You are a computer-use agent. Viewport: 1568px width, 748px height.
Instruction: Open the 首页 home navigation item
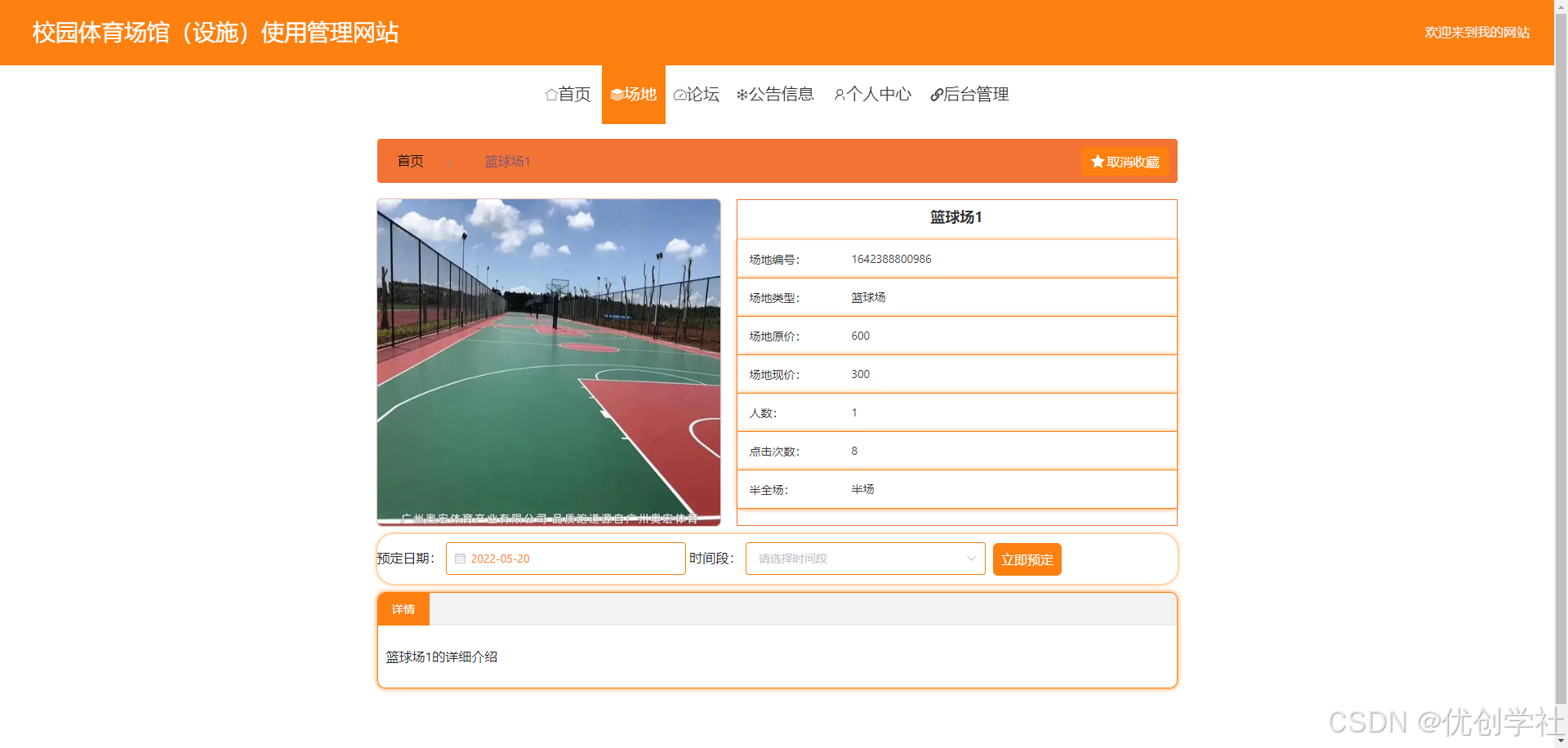(x=568, y=95)
